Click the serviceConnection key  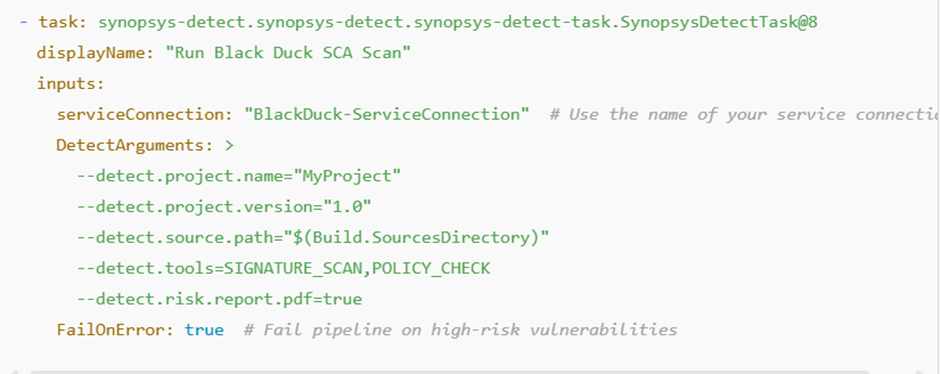144,114
